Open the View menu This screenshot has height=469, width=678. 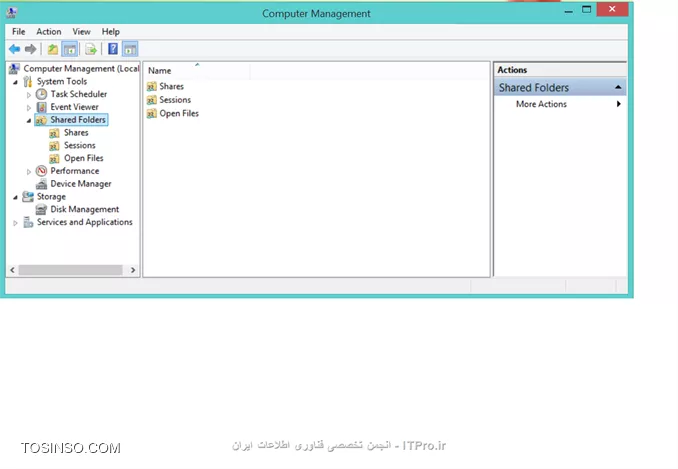coord(81,32)
